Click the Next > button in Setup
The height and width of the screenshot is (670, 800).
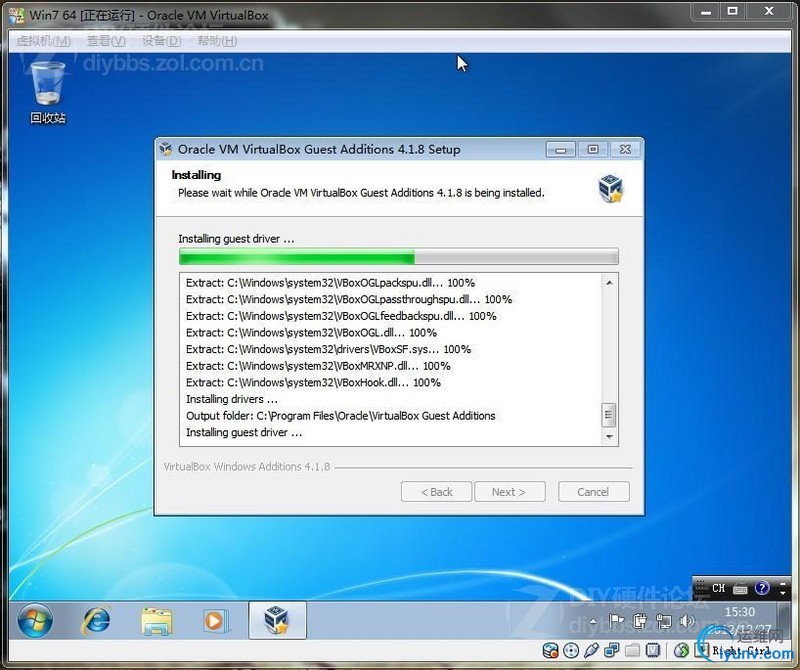[x=509, y=492]
